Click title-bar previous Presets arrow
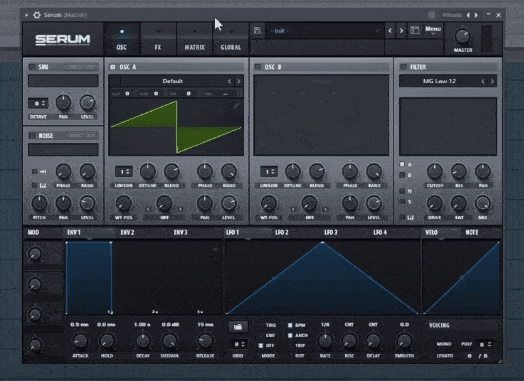524x381 pixels. pyautogui.click(x=468, y=15)
